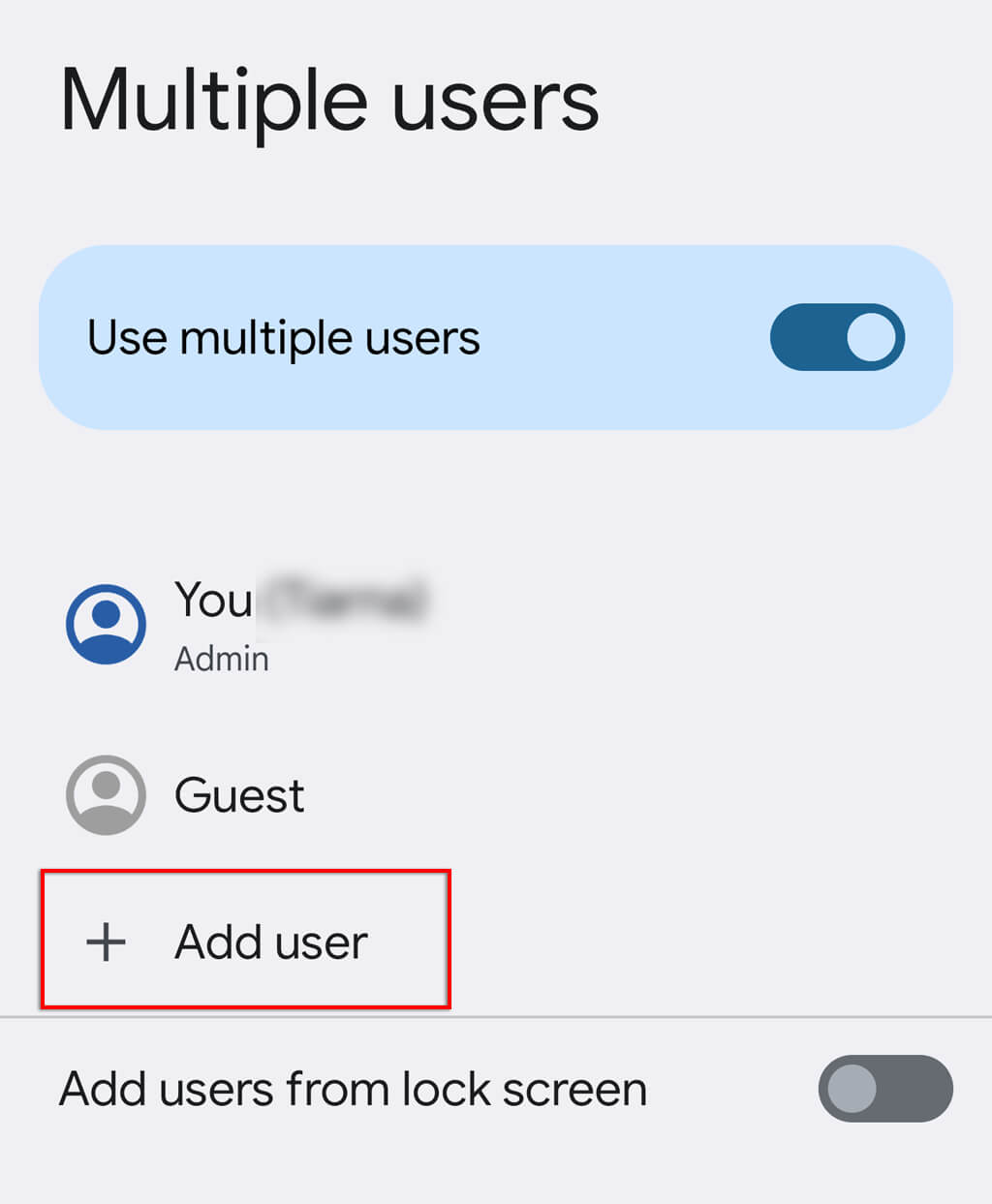Open the Guest user entry text
Screen dimensions: 992x1204
coord(239,795)
